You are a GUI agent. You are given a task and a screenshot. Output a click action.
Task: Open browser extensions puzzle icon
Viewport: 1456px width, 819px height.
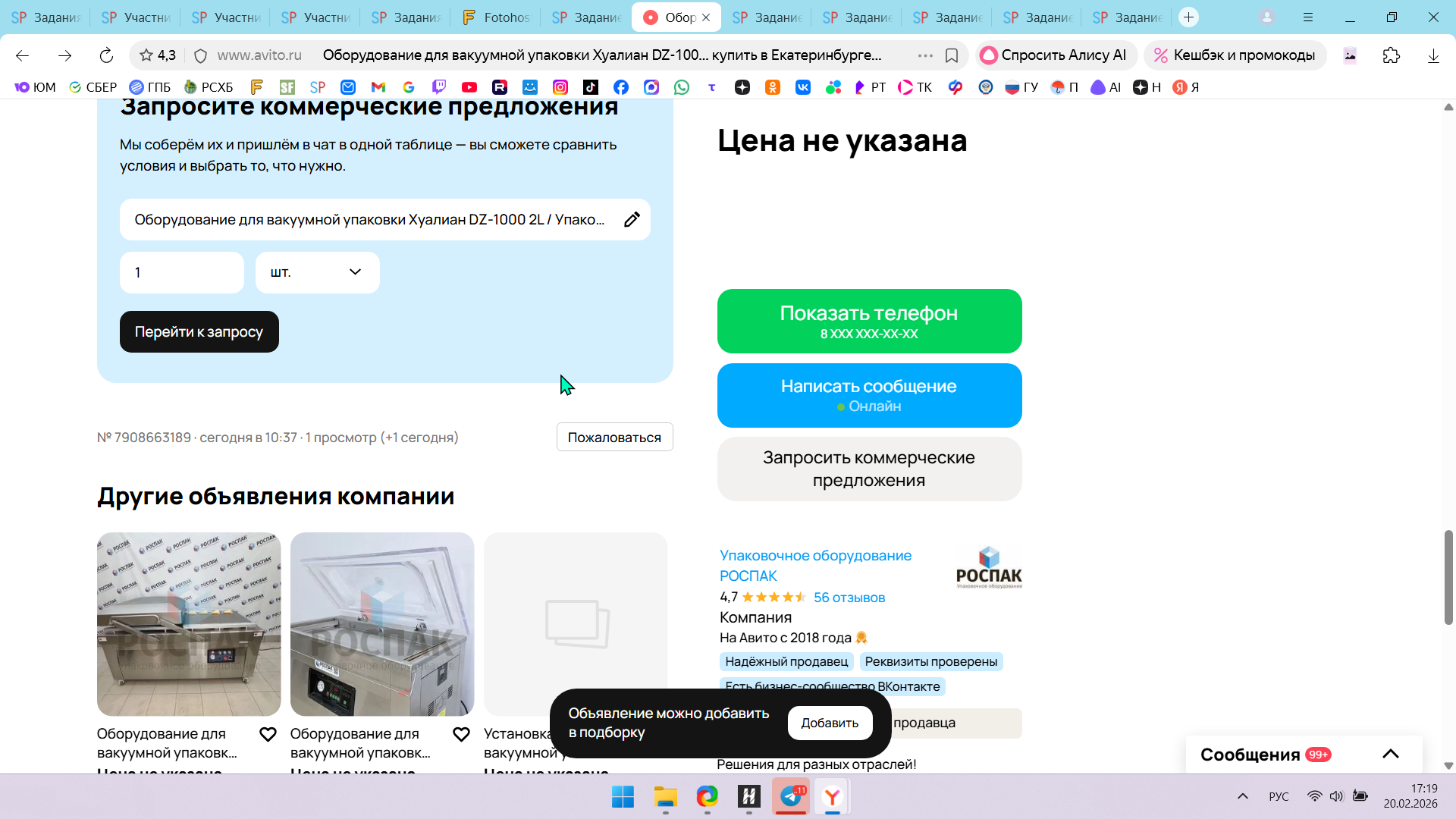click(1391, 55)
